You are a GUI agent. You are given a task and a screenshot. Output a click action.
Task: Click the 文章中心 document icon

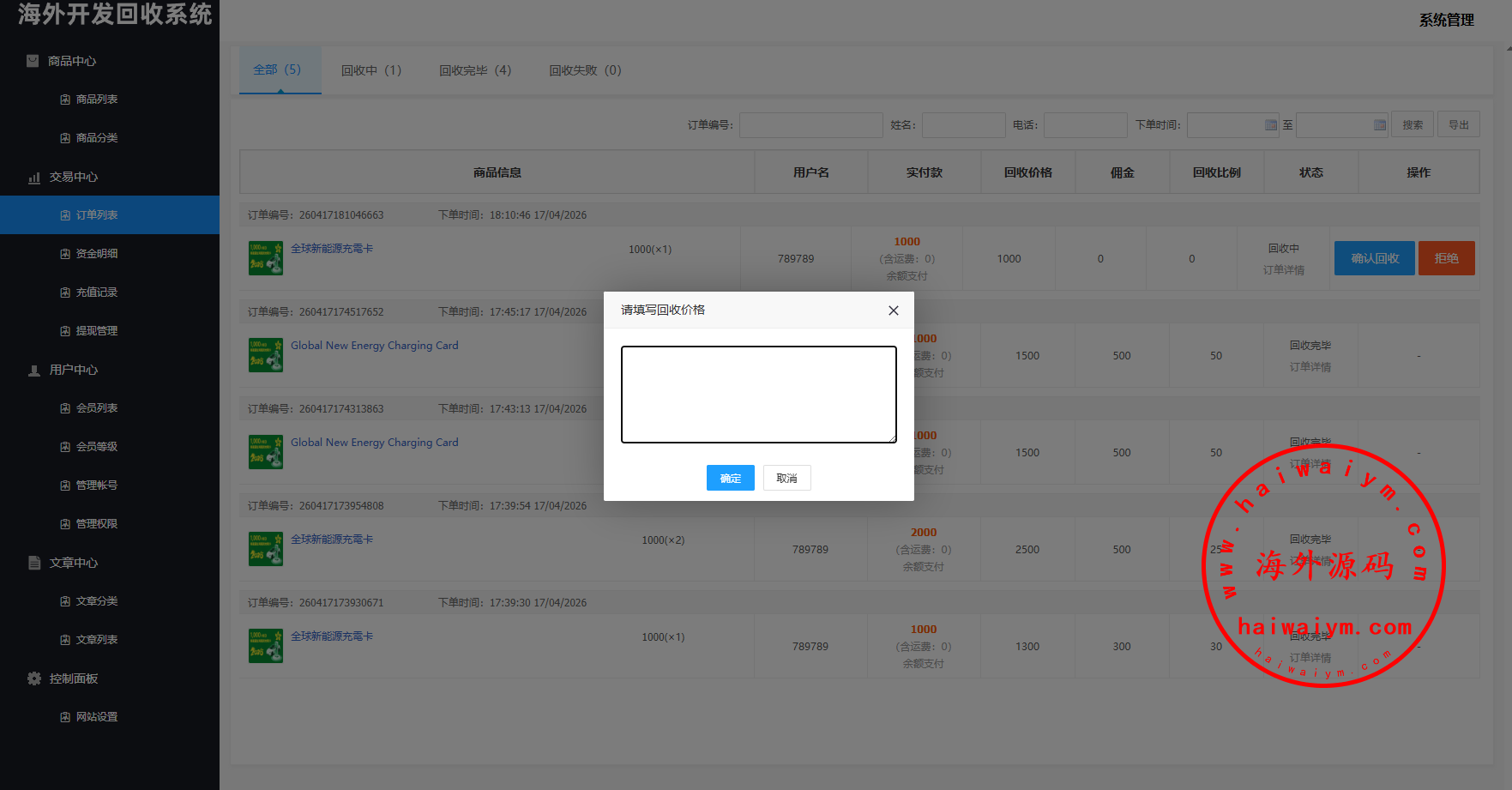[x=34, y=563]
